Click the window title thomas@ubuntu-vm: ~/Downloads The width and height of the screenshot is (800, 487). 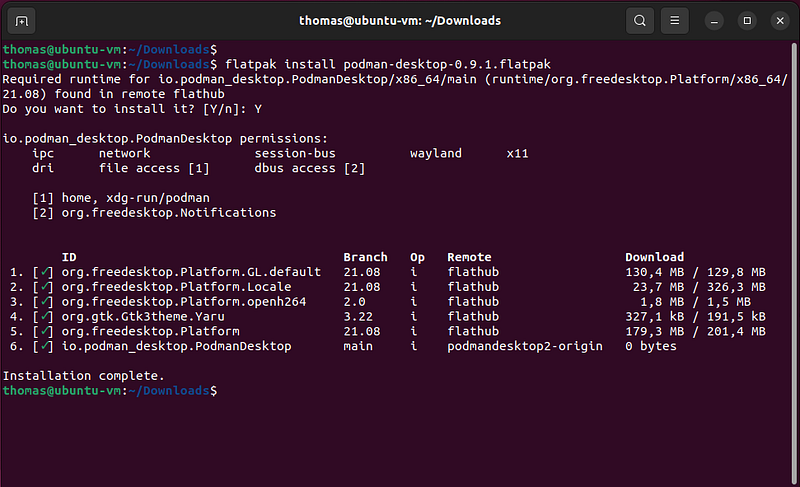point(400,21)
